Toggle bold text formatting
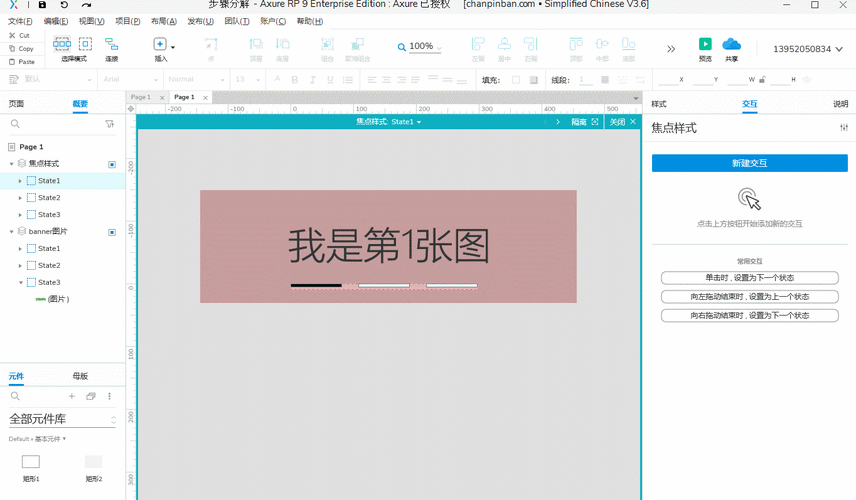This screenshot has height=500, width=856. (x=294, y=80)
